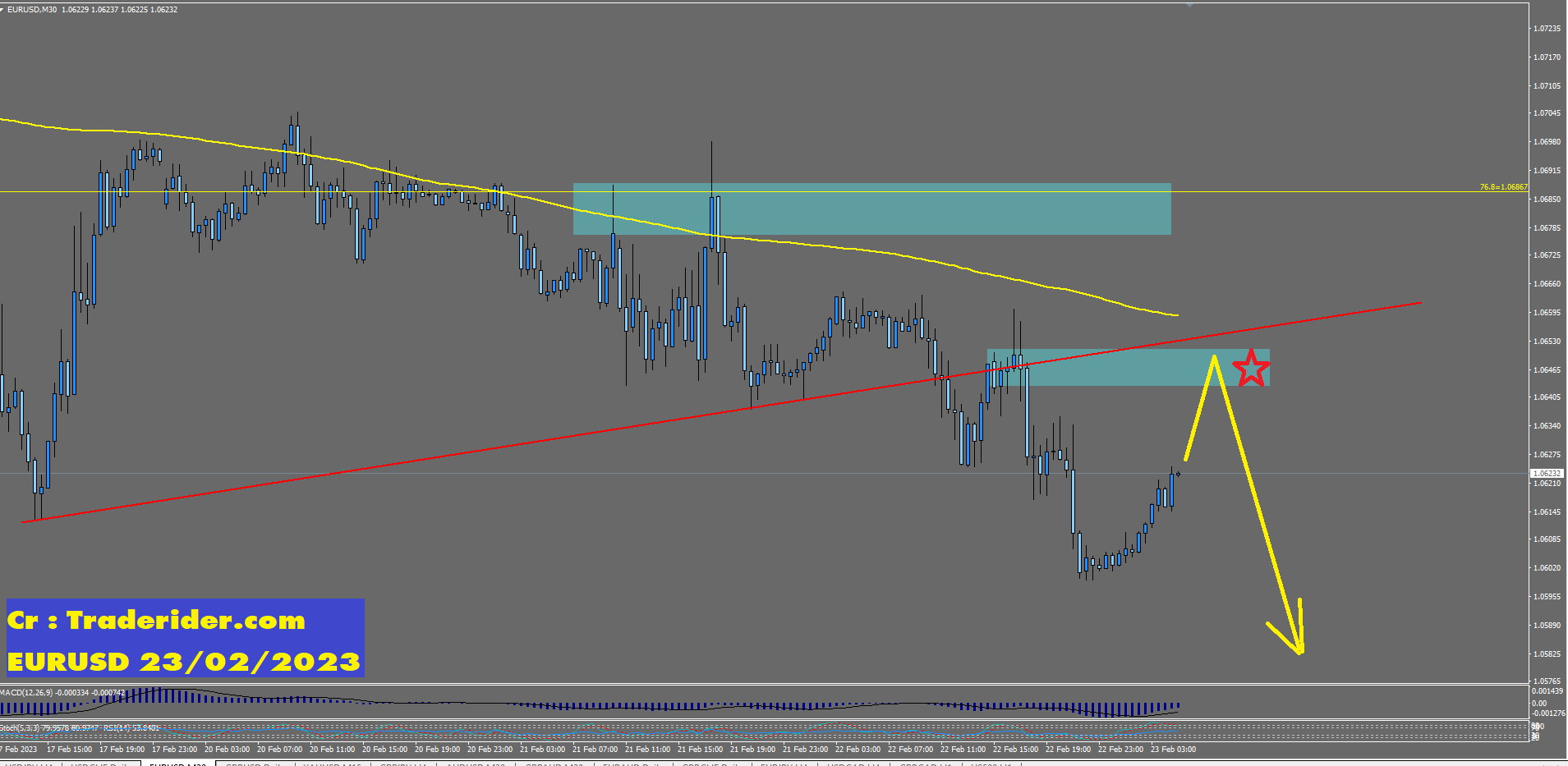This screenshot has width=1568, height=766.
Task: Click the EURUSD 23/02/2023 title label
Action: pos(183,662)
